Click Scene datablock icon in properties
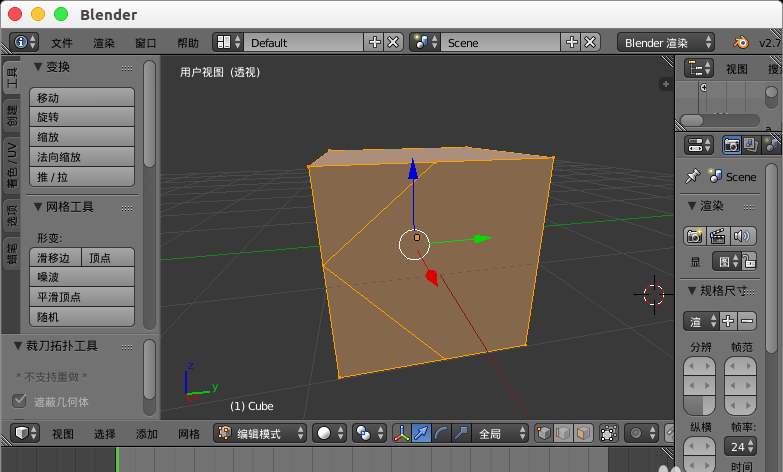Screen dimensions: 783x472 (716, 176)
